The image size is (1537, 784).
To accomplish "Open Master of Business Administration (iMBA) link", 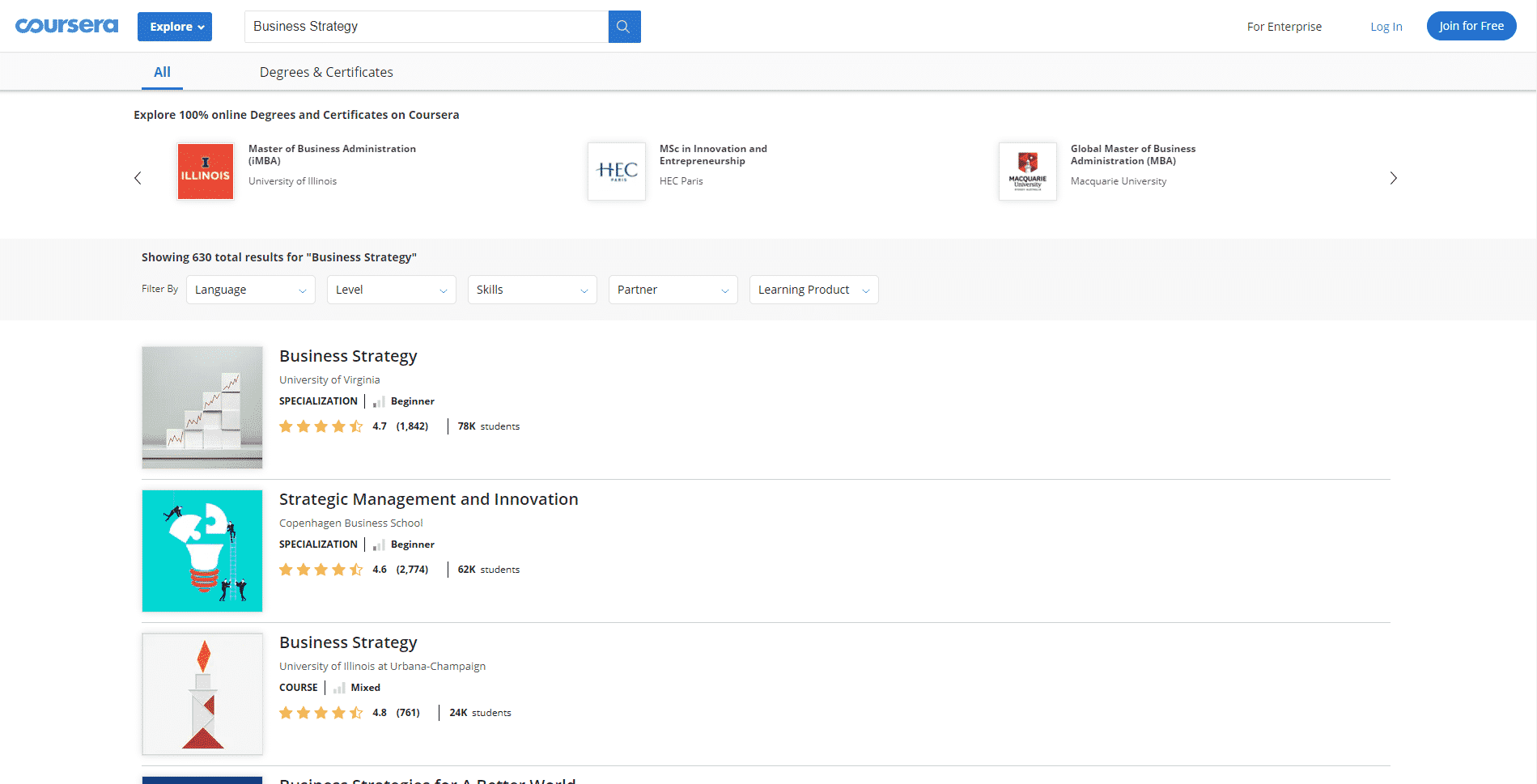I will pos(332,155).
